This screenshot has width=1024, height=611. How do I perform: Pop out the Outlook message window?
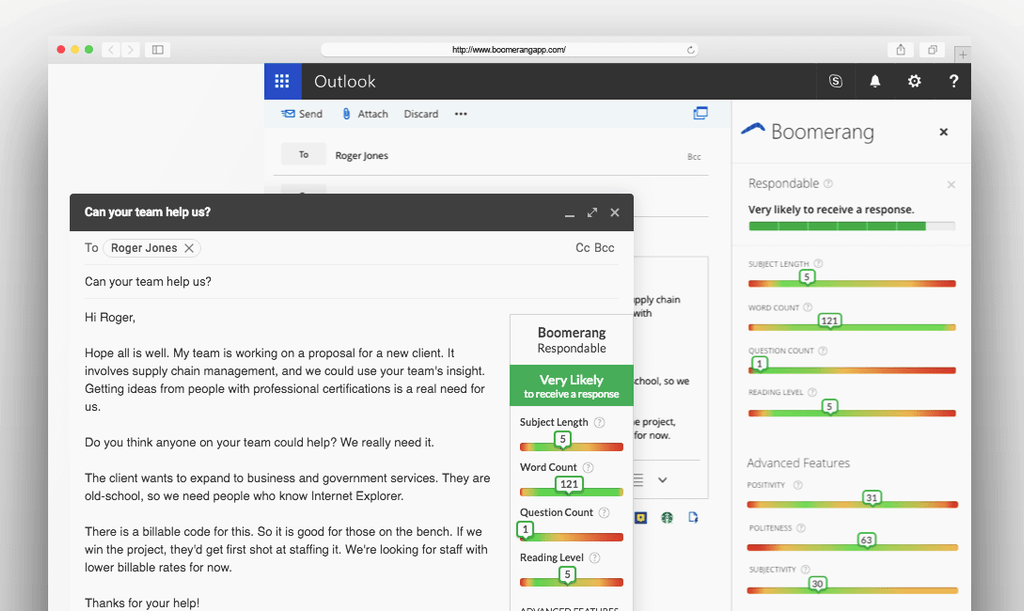[x=700, y=113]
